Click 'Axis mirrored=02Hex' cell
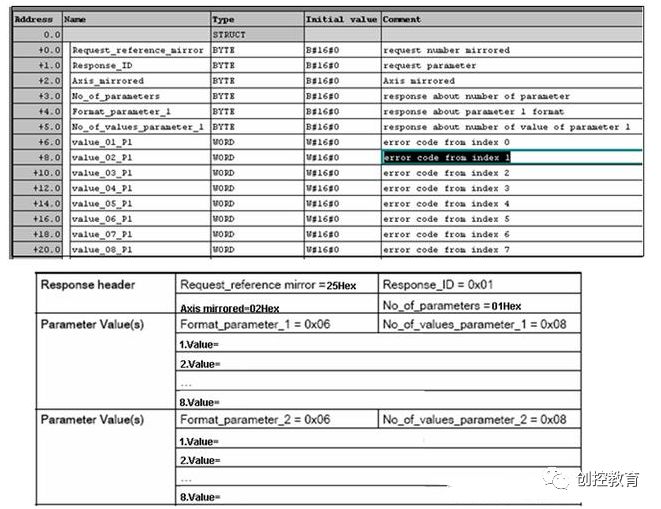 point(277,304)
